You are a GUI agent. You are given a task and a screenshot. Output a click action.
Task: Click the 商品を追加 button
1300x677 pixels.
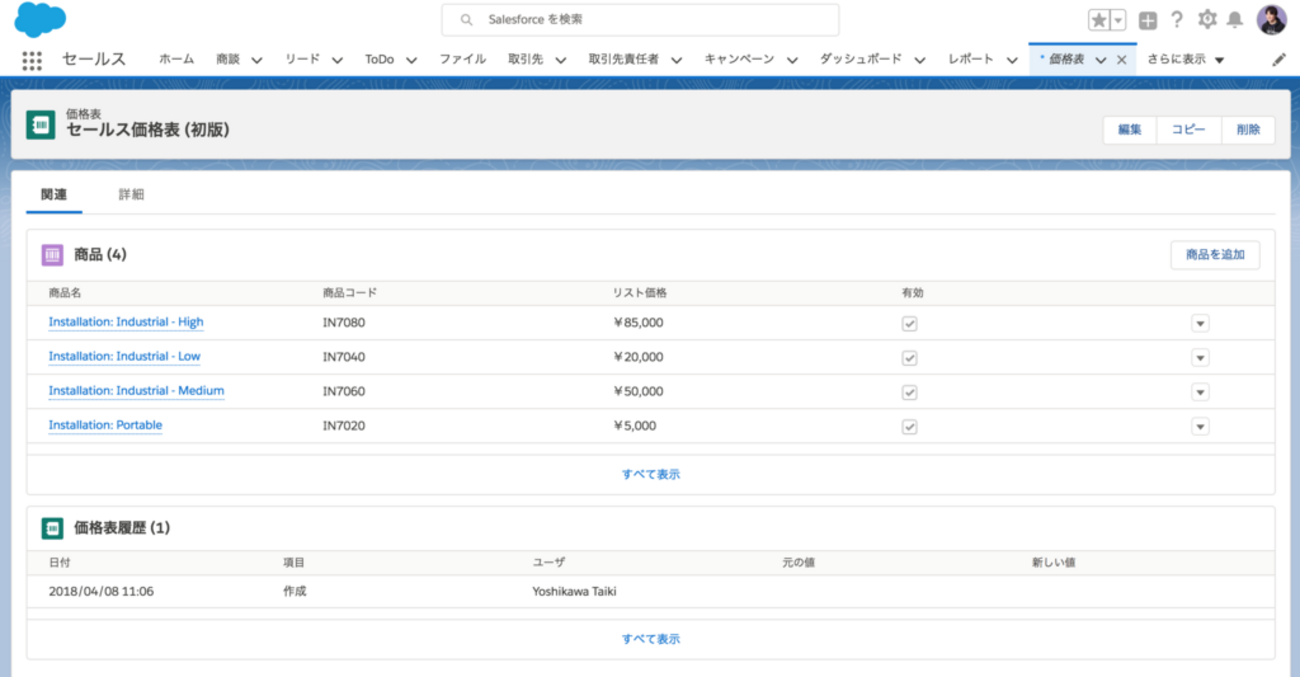click(x=1215, y=255)
